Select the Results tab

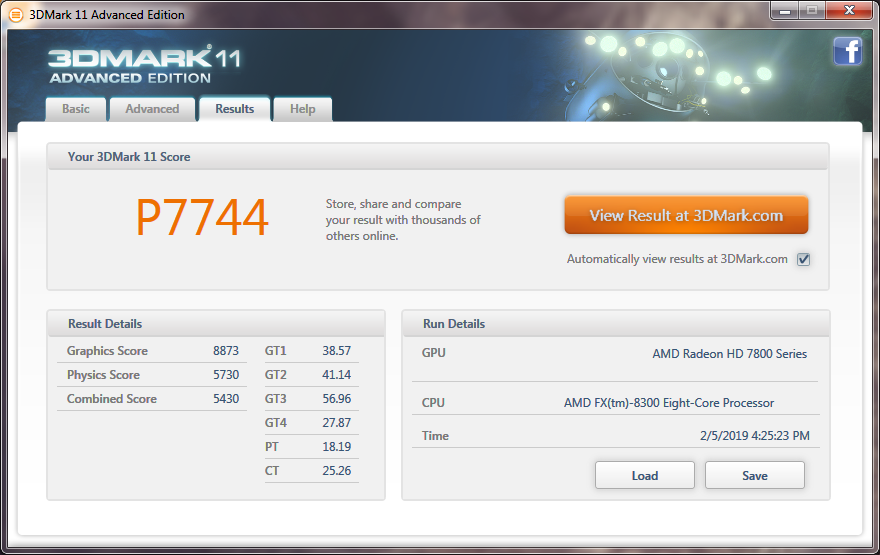235,109
